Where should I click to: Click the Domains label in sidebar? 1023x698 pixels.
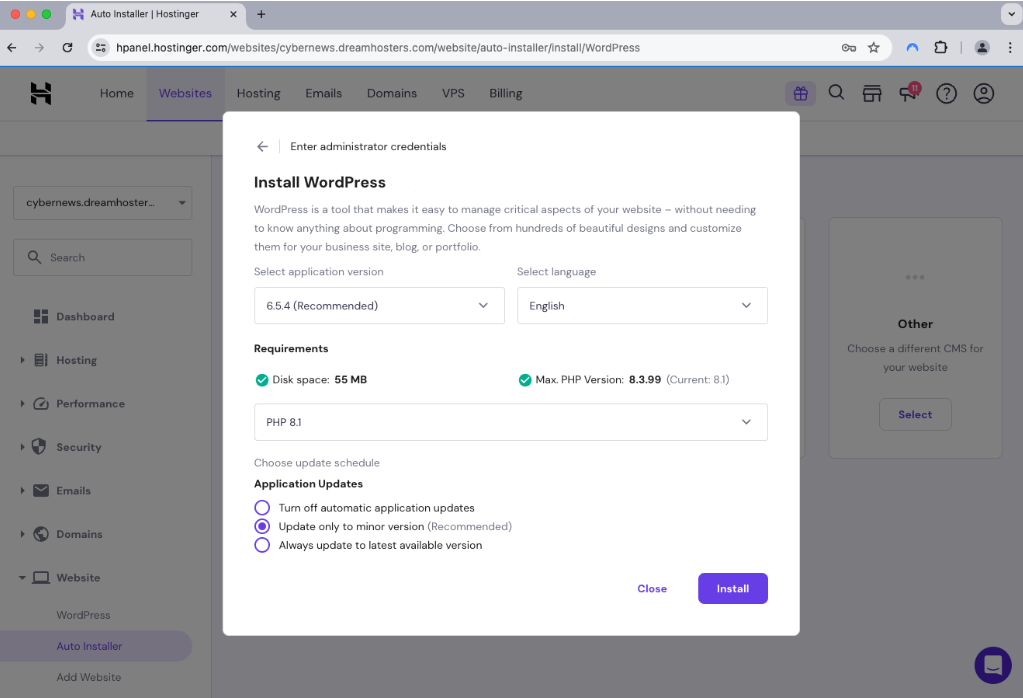[80, 534]
